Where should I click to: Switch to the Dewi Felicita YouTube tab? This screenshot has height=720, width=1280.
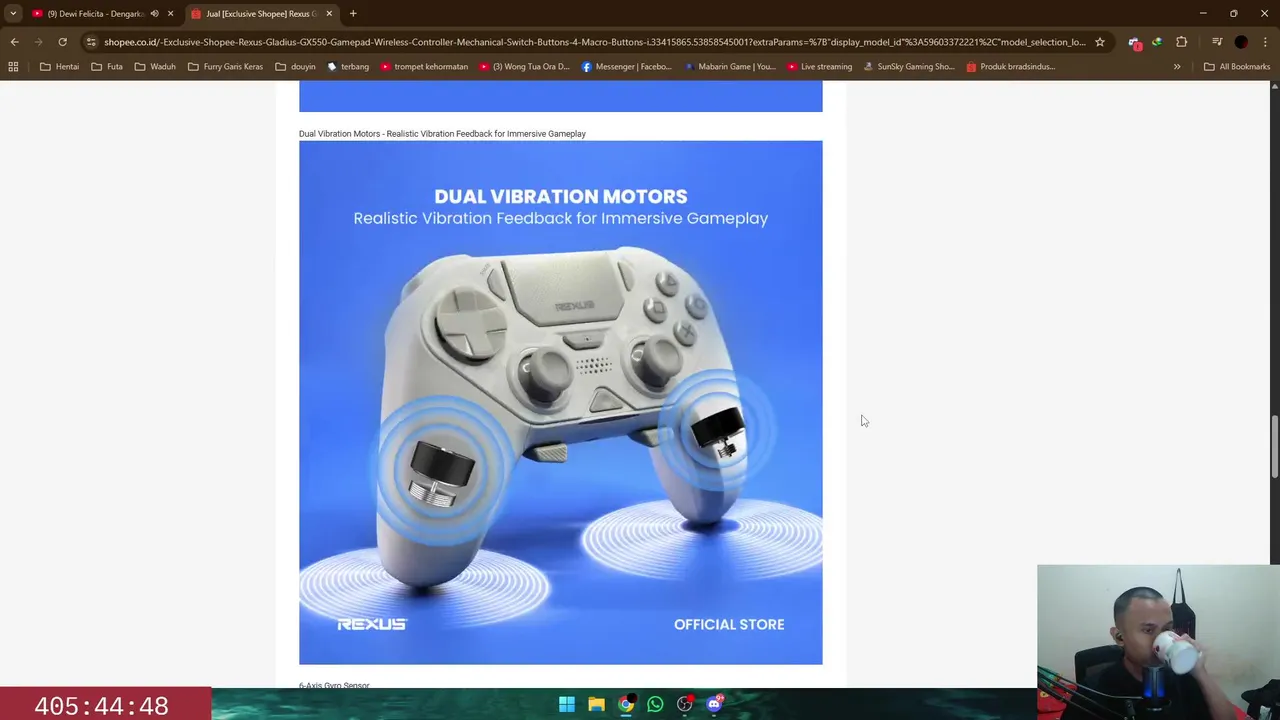tap(96, 14)
